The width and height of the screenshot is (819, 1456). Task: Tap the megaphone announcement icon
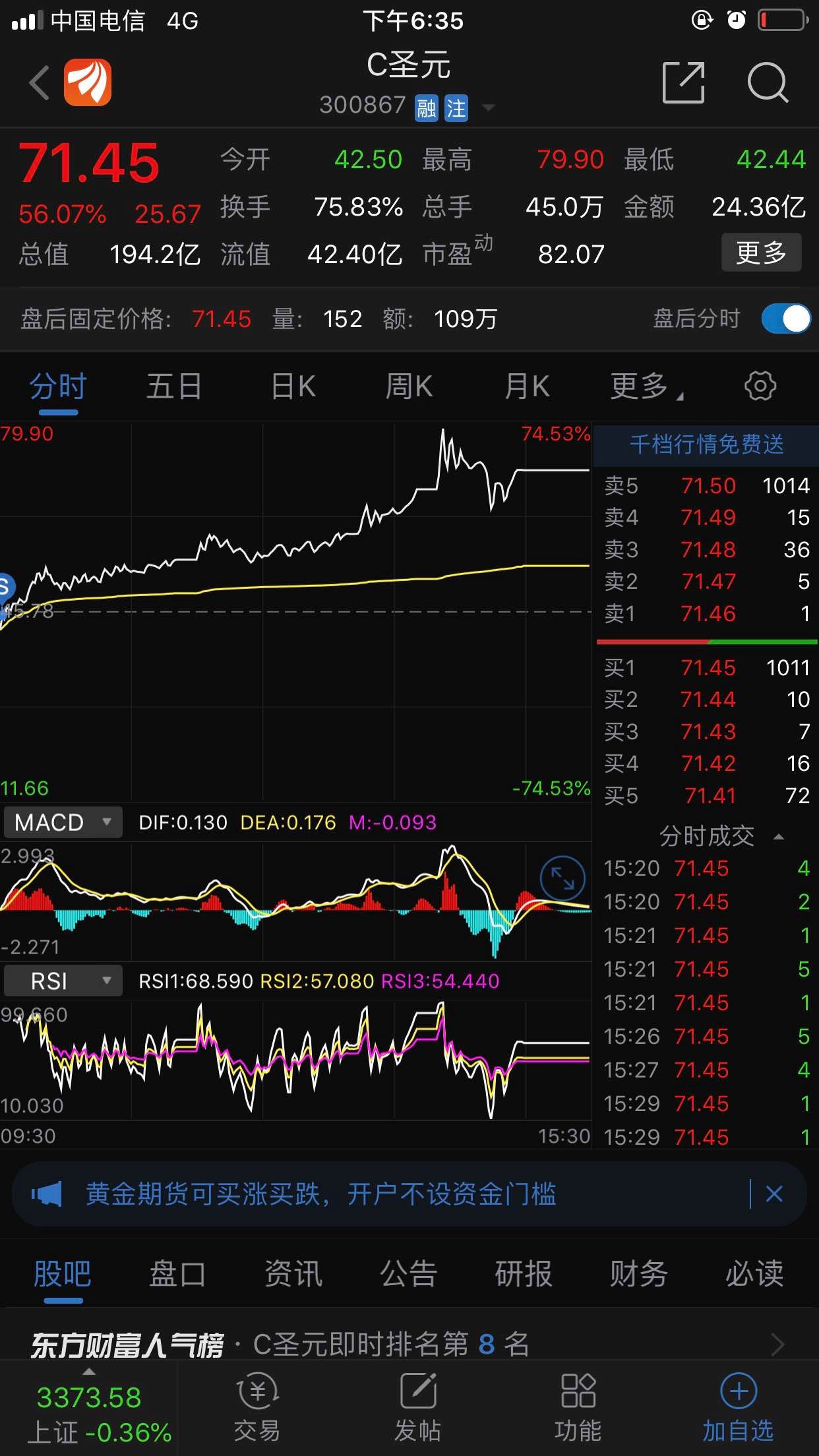point(46,1194)
